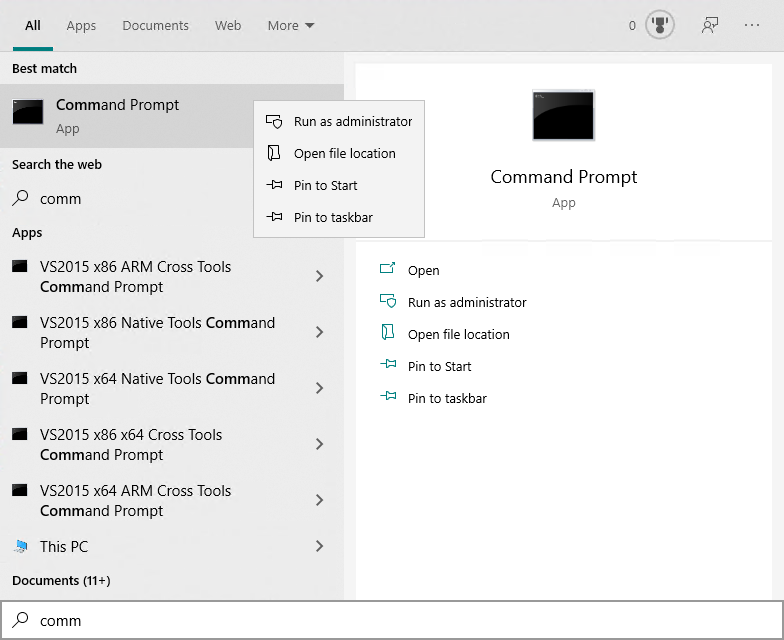The width and height of the screenshot is (784, 640).
Task: Expand VS2015 x64 Native Tools chevron
Action: [x=319, y=389]
